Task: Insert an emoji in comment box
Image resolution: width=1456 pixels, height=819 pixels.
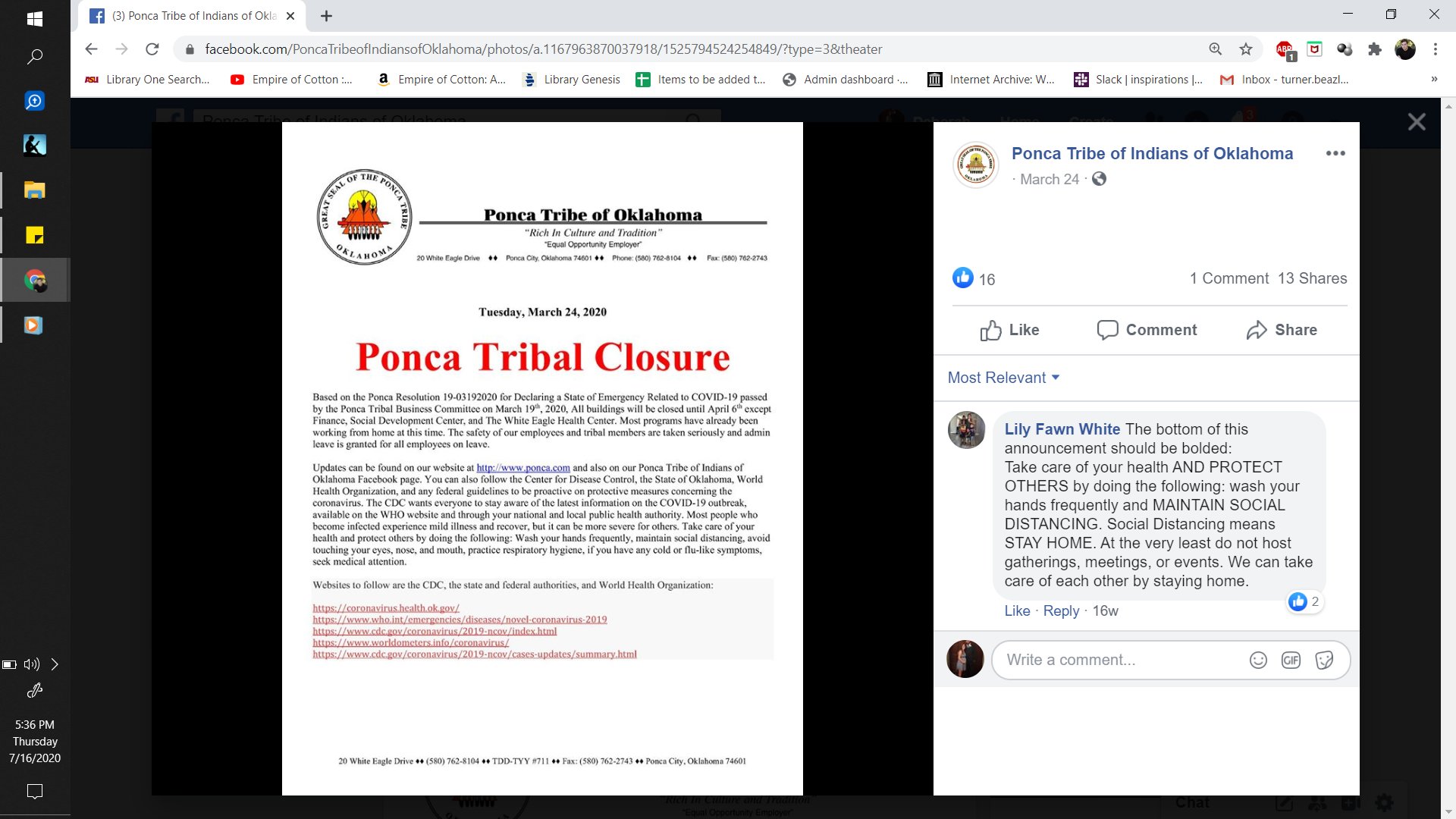Action: pyautogui.click(x=1258, y=660)
